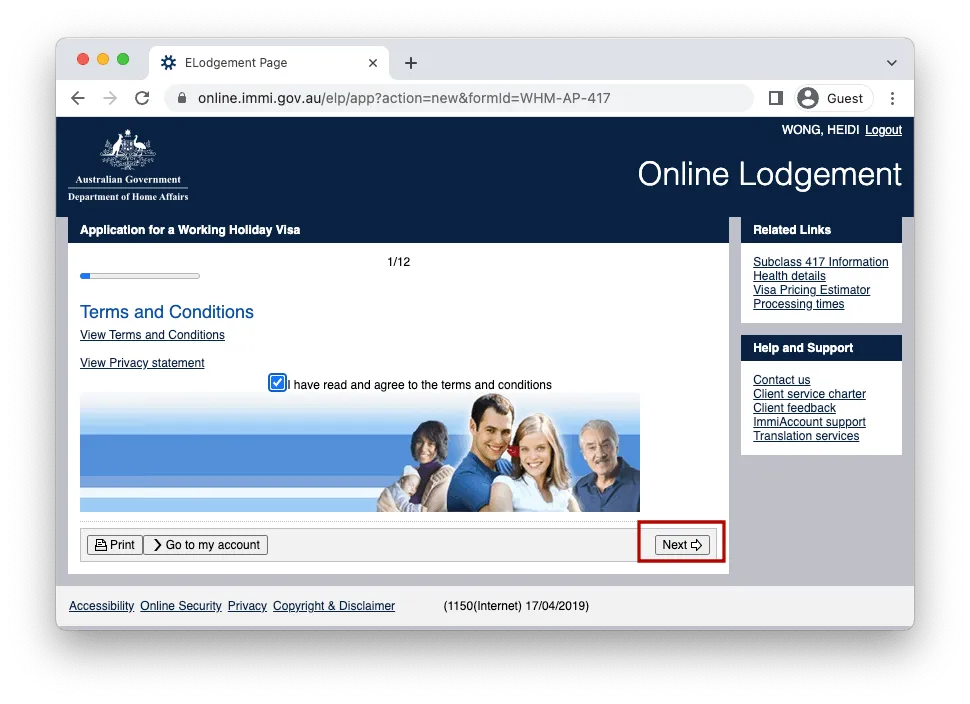The width and height of the screenshot is (970, 704).
Task: Open ImmiAccount support link
Action: coord(809,422)
